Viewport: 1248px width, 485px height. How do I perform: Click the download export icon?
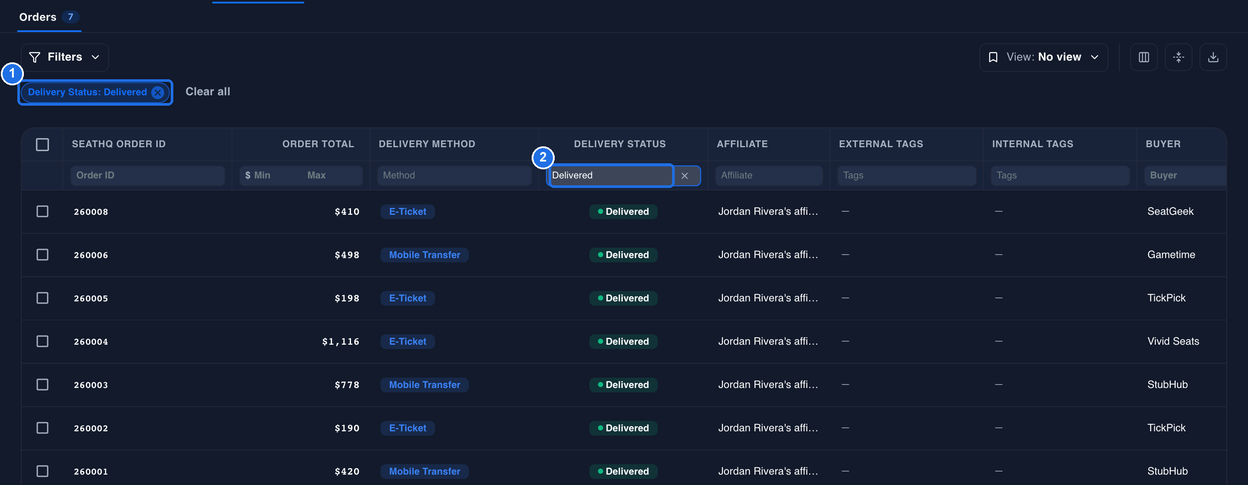tap(1213, 57)
